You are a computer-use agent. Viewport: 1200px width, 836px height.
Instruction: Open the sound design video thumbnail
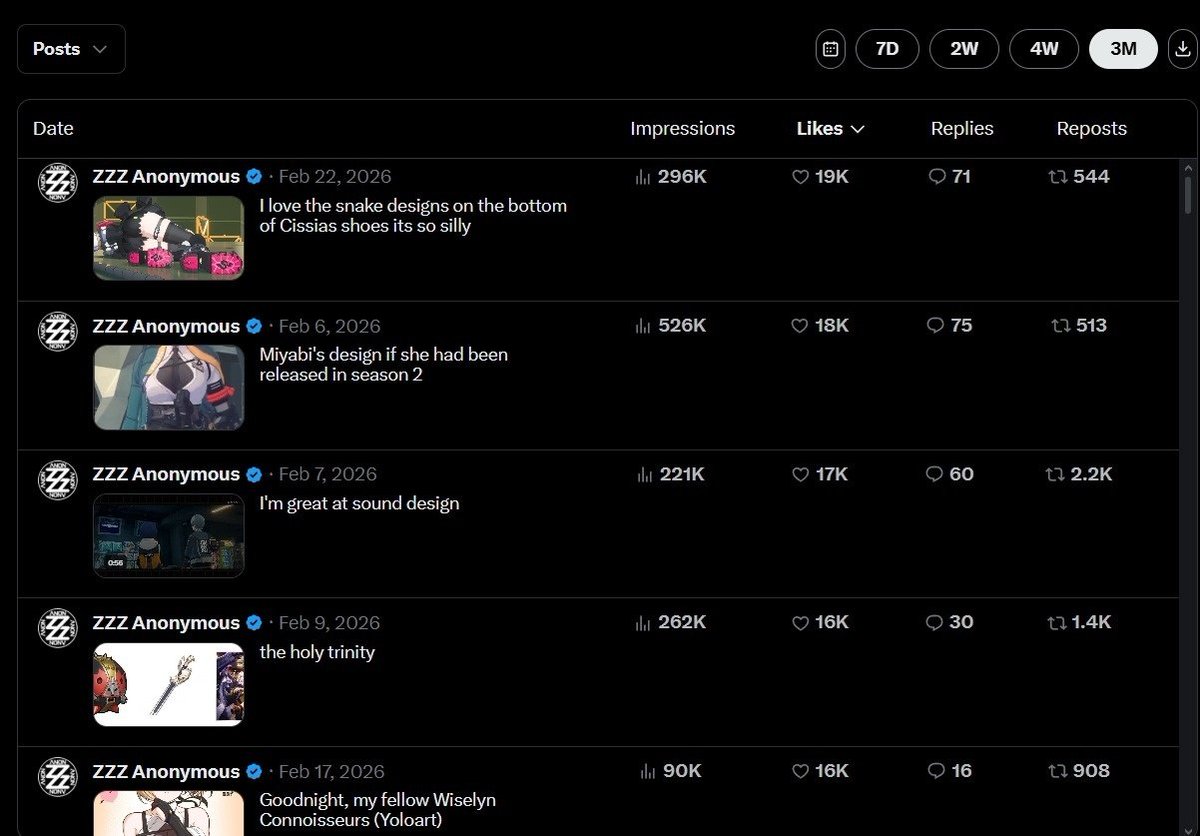(169, 535)
